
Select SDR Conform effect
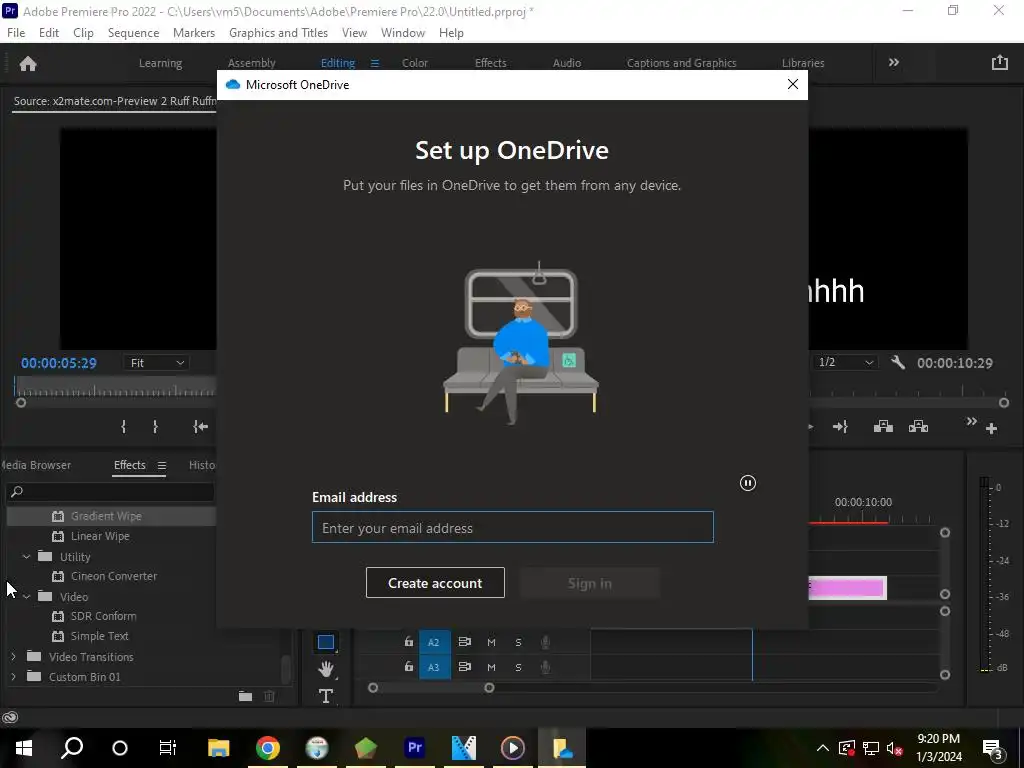click(x=103, y=616)
